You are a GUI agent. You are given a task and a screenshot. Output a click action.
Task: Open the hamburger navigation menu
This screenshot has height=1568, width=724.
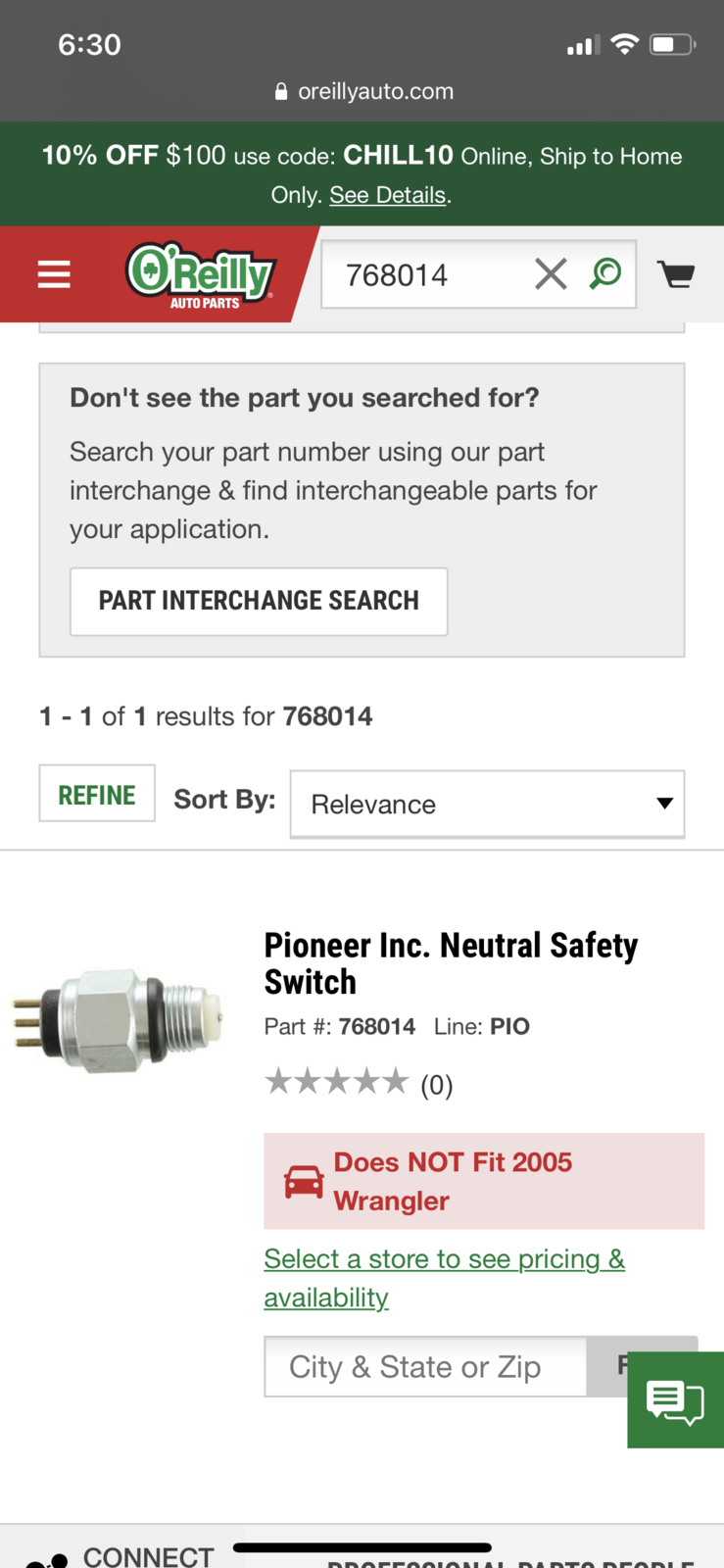pyautogui.click(x=54, y=274)
